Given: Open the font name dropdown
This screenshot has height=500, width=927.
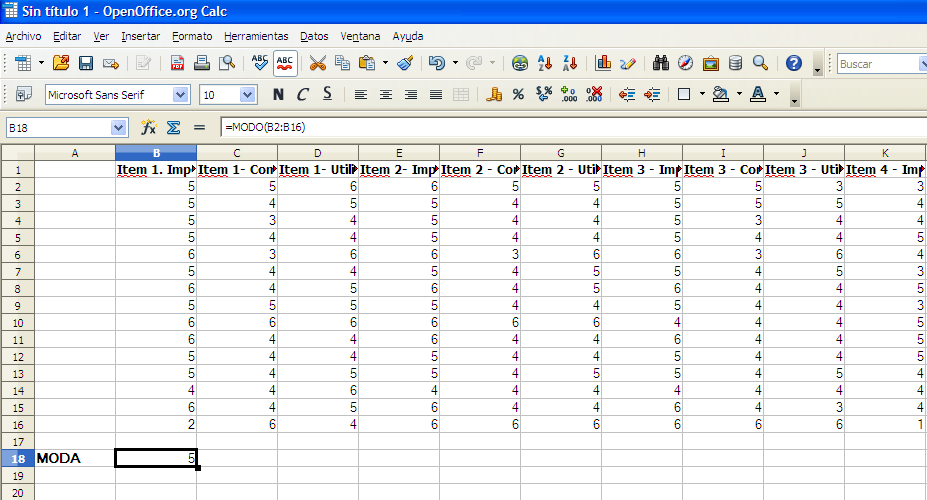Looking at the screenshot, I should click(x=181, y=95).
